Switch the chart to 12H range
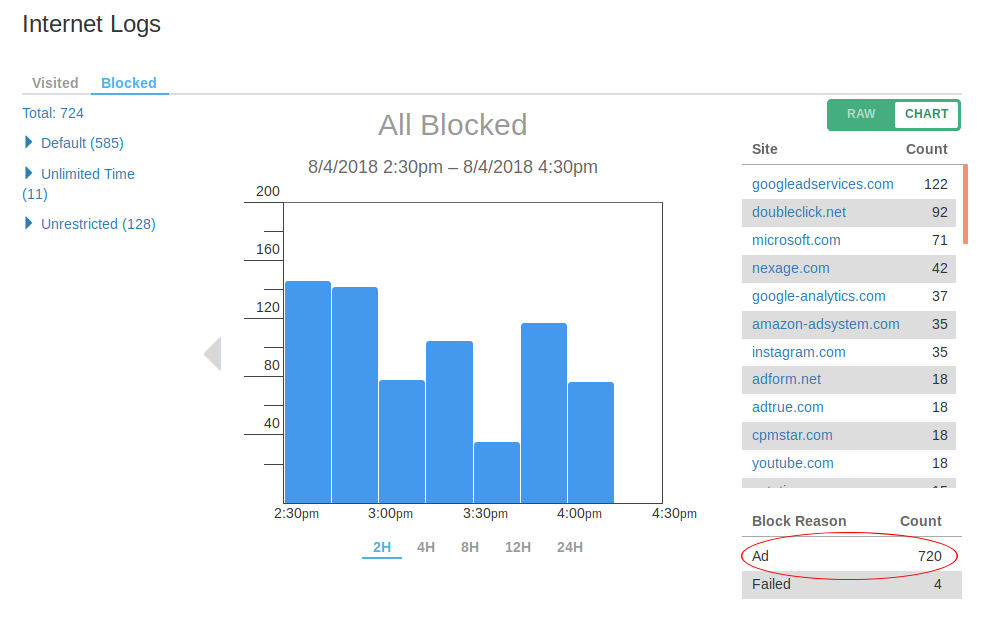 coord(518,547)
